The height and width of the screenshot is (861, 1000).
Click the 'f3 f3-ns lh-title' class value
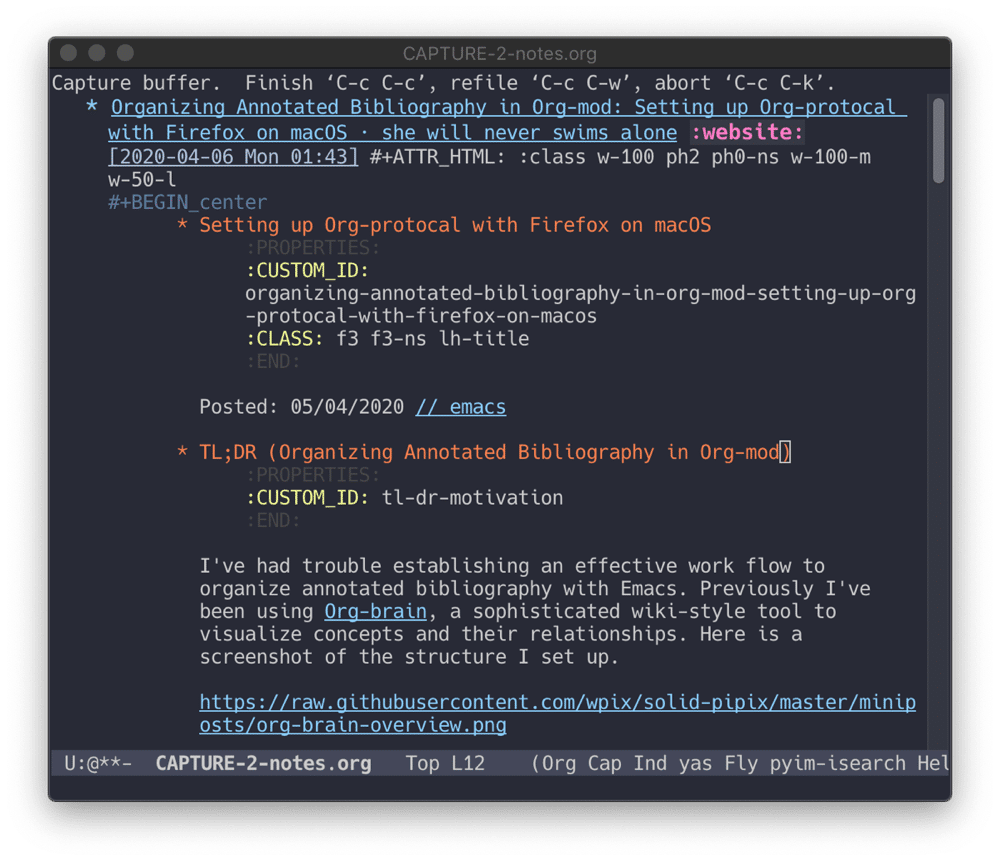433,339
